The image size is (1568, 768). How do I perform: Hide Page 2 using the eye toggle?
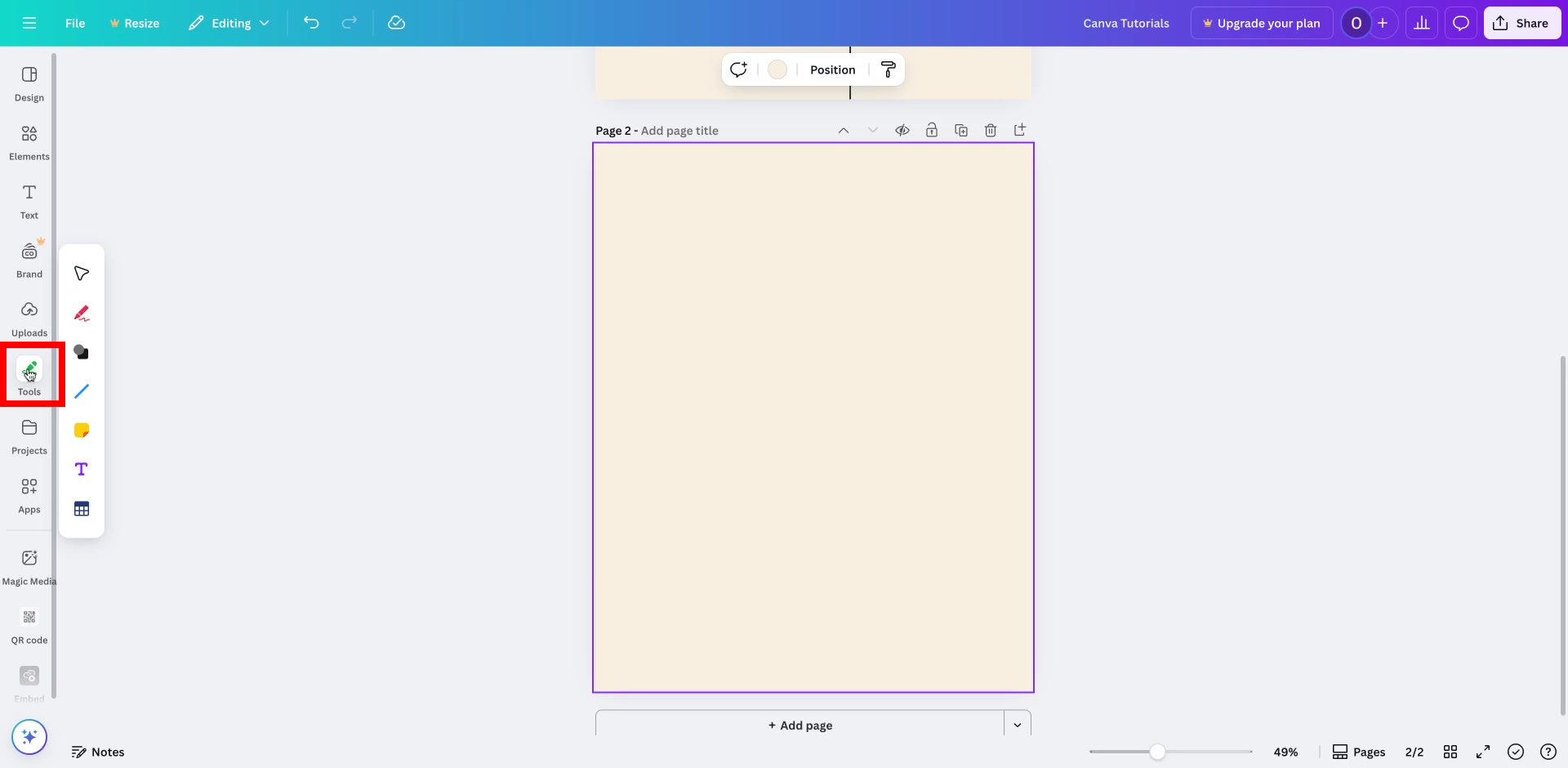coord(902,130)
